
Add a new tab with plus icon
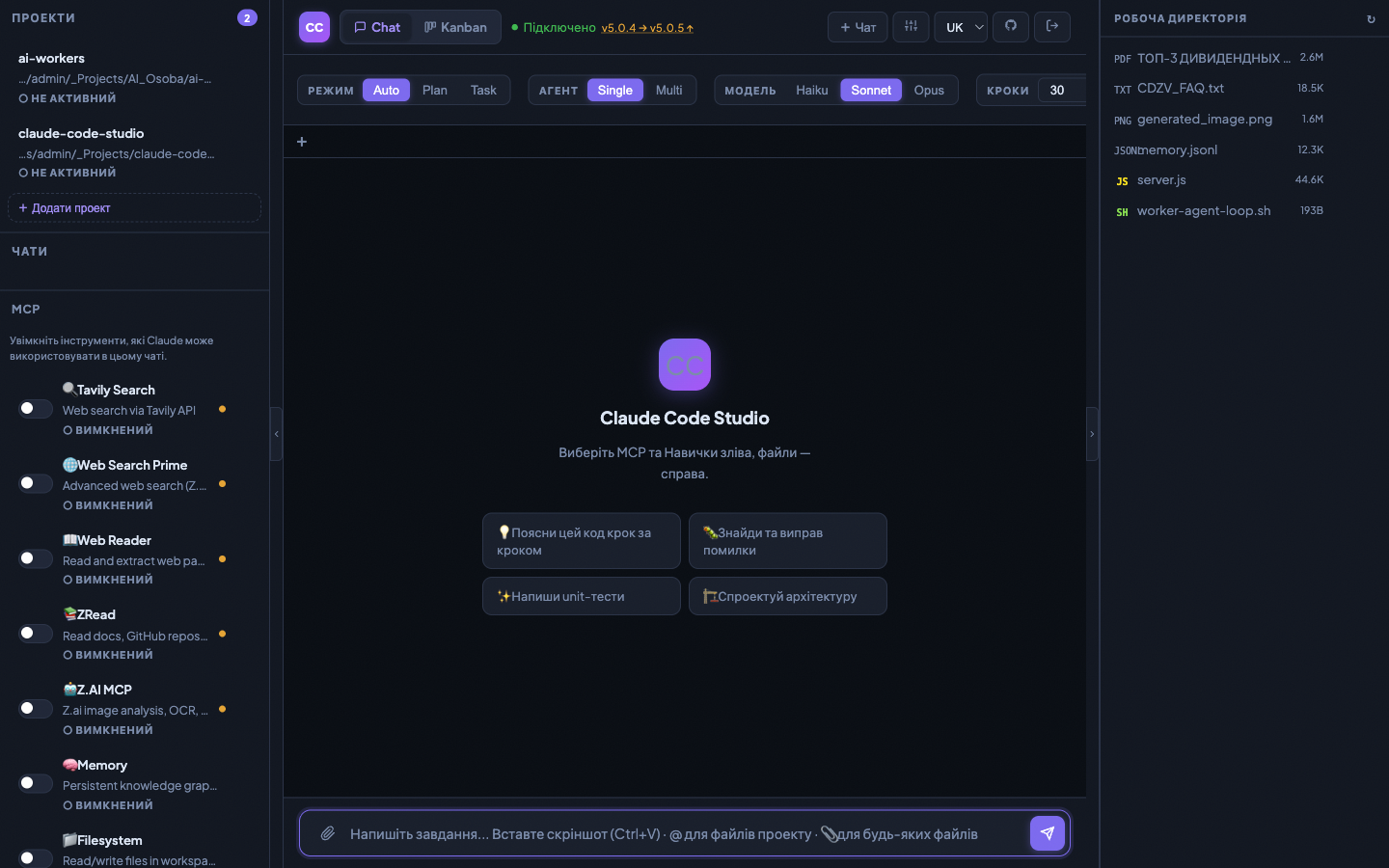[302, 142]
